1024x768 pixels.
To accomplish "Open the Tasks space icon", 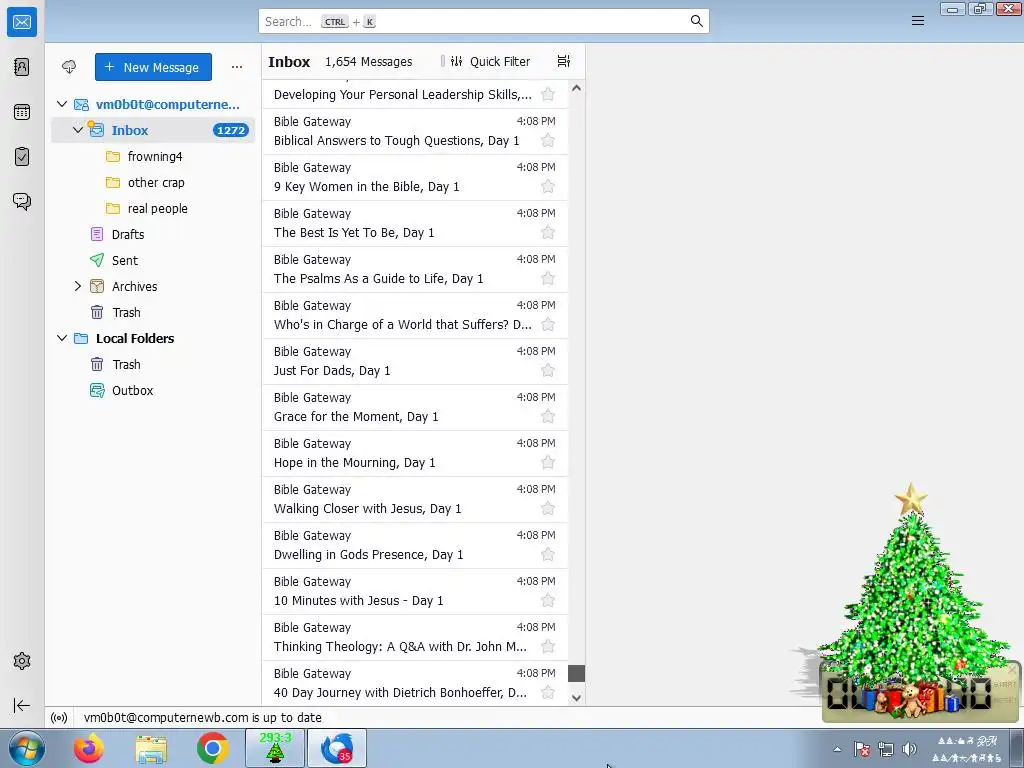I will click(x=22, y=157).
